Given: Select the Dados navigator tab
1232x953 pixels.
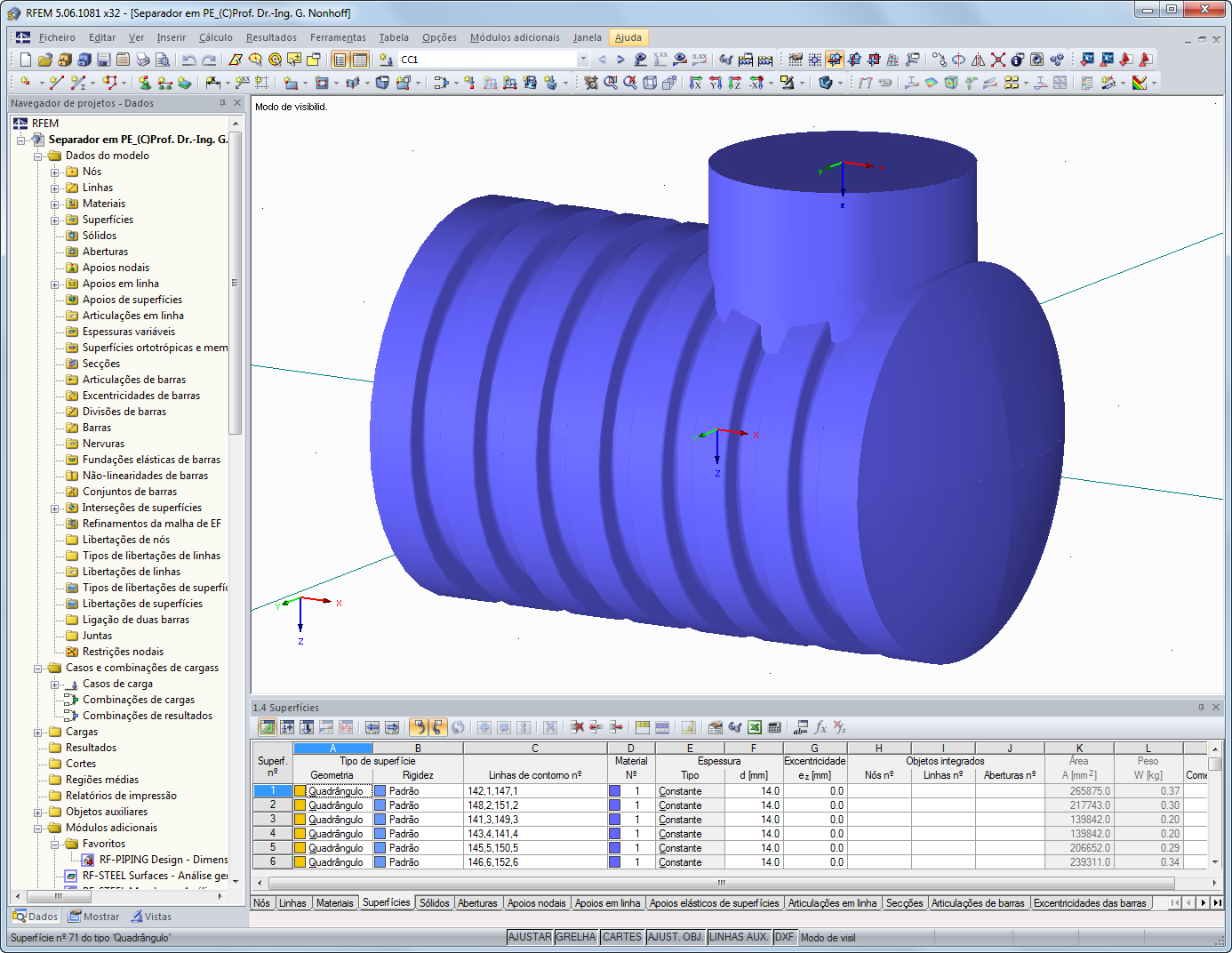Looking at the screenshot, I should 36,917.
